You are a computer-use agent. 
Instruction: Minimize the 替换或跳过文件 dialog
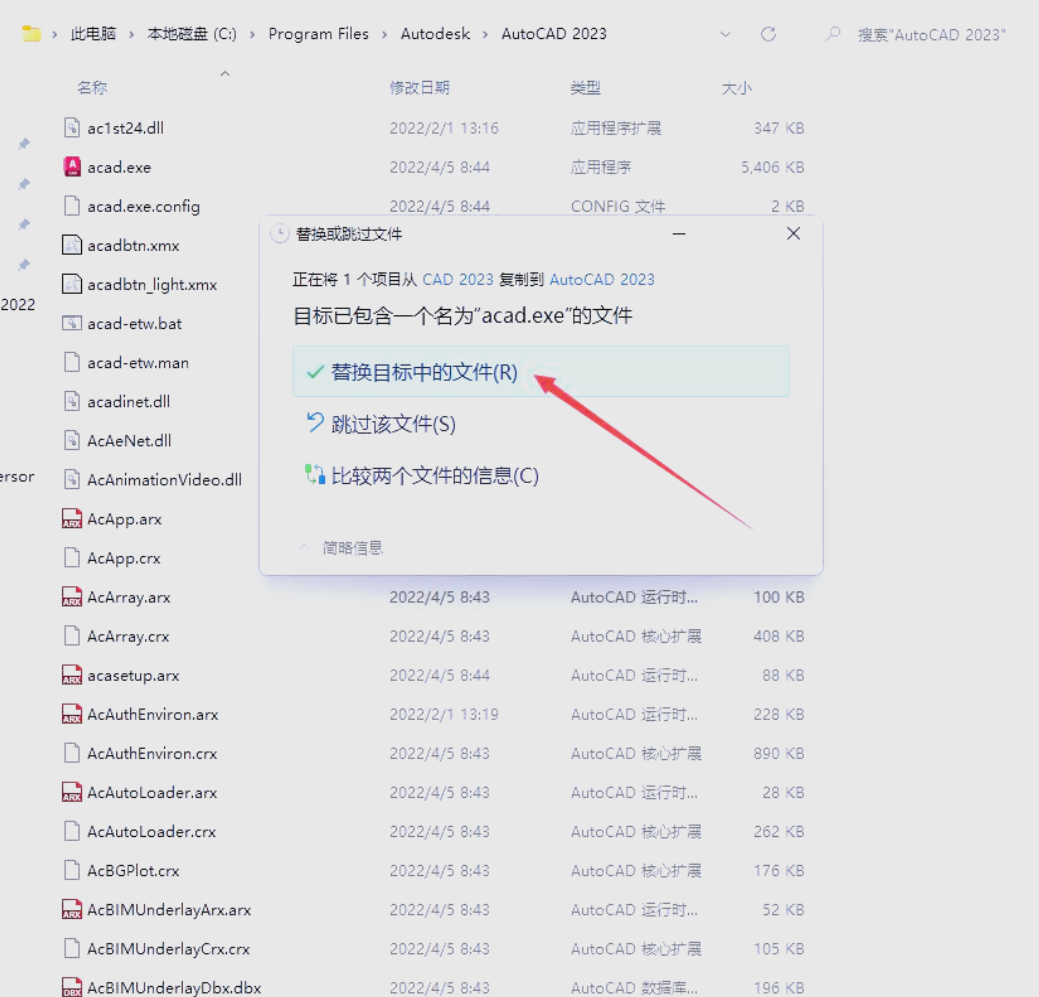pos(679,234)
